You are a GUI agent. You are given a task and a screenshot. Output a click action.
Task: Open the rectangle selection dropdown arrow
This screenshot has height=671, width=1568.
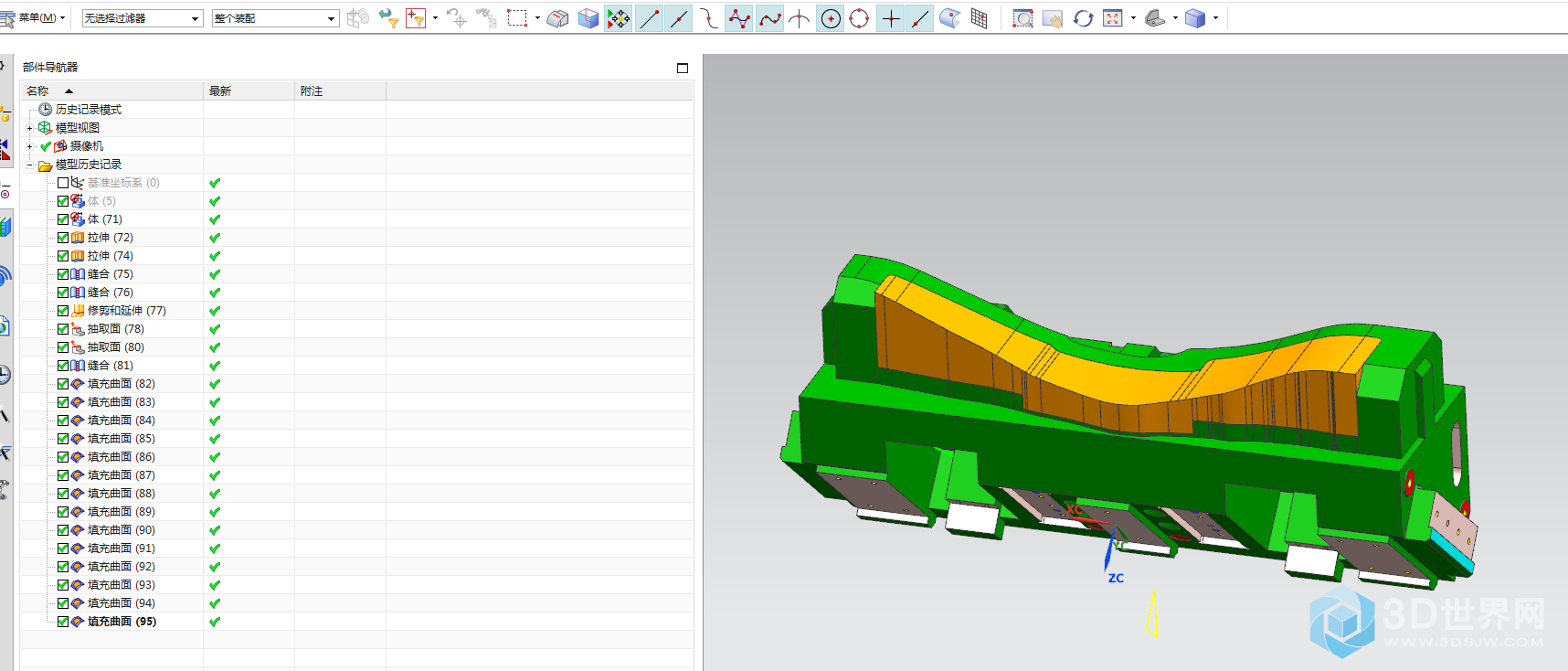[537, 18]
